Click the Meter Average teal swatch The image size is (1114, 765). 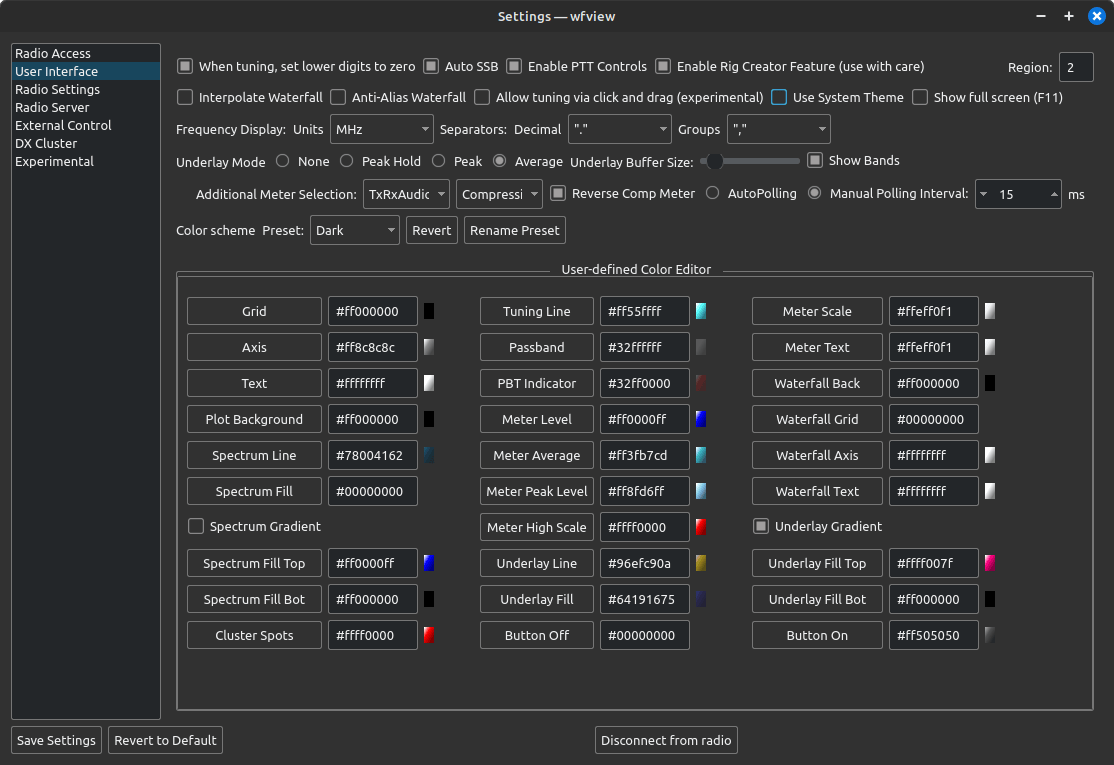pos(701,455)
